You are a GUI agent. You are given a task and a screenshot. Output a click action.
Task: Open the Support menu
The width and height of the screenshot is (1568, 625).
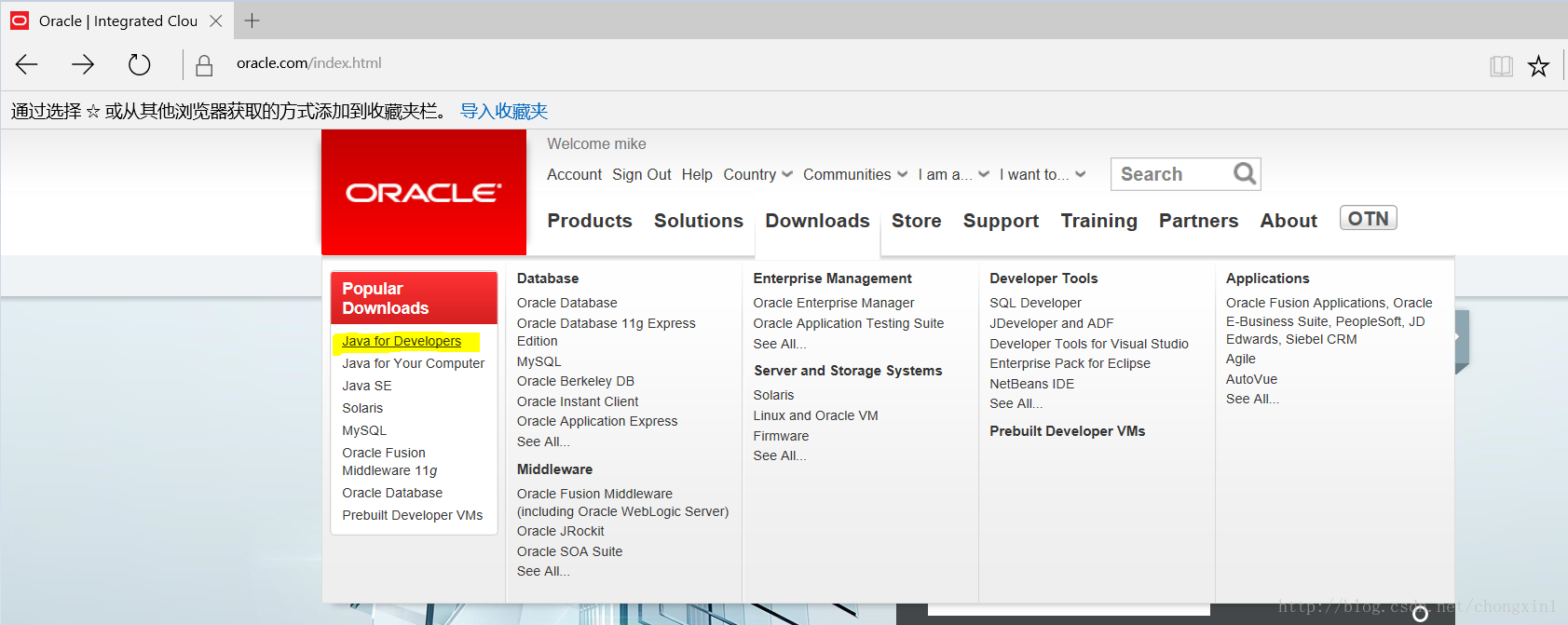tap(1001, 221)
